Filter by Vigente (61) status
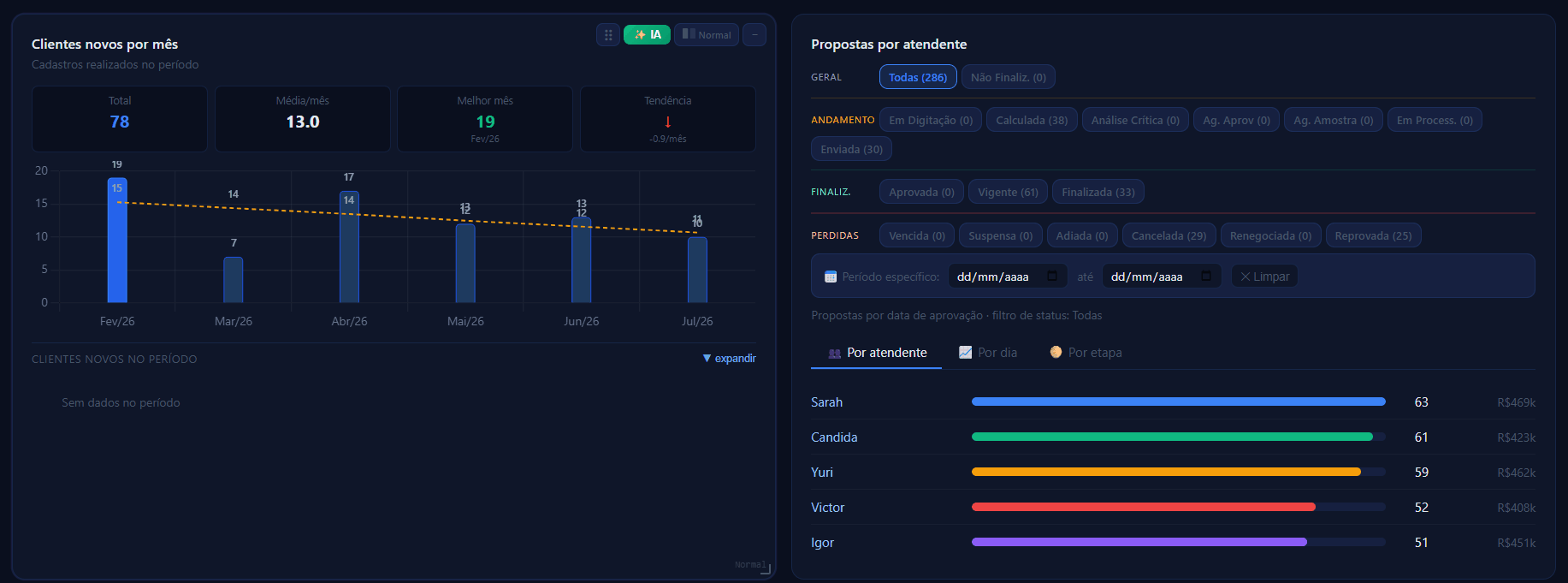This screenshot has width=1568, height=583. [x=1008, y=192]
